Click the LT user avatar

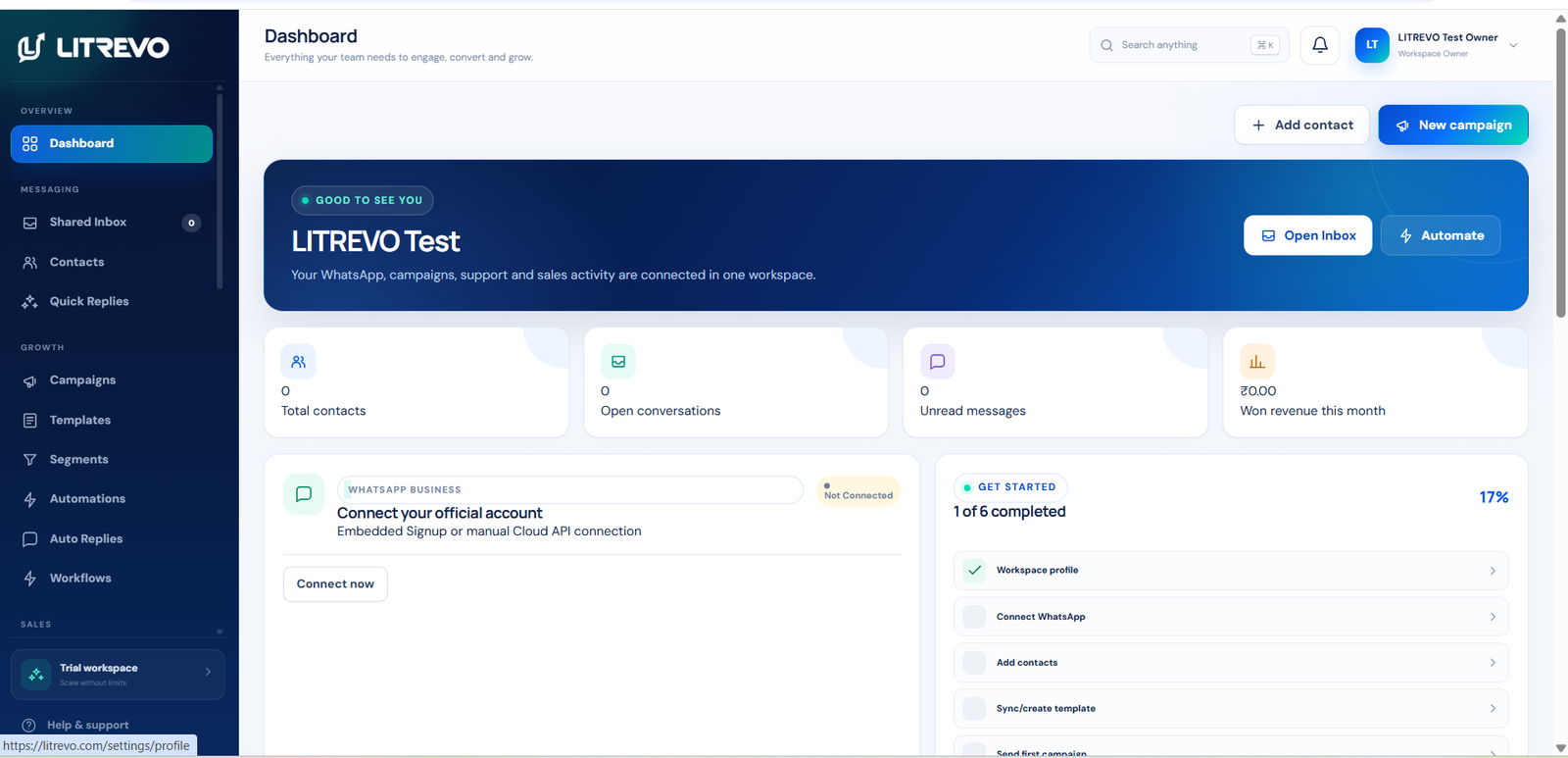[x=1372, y=45]
